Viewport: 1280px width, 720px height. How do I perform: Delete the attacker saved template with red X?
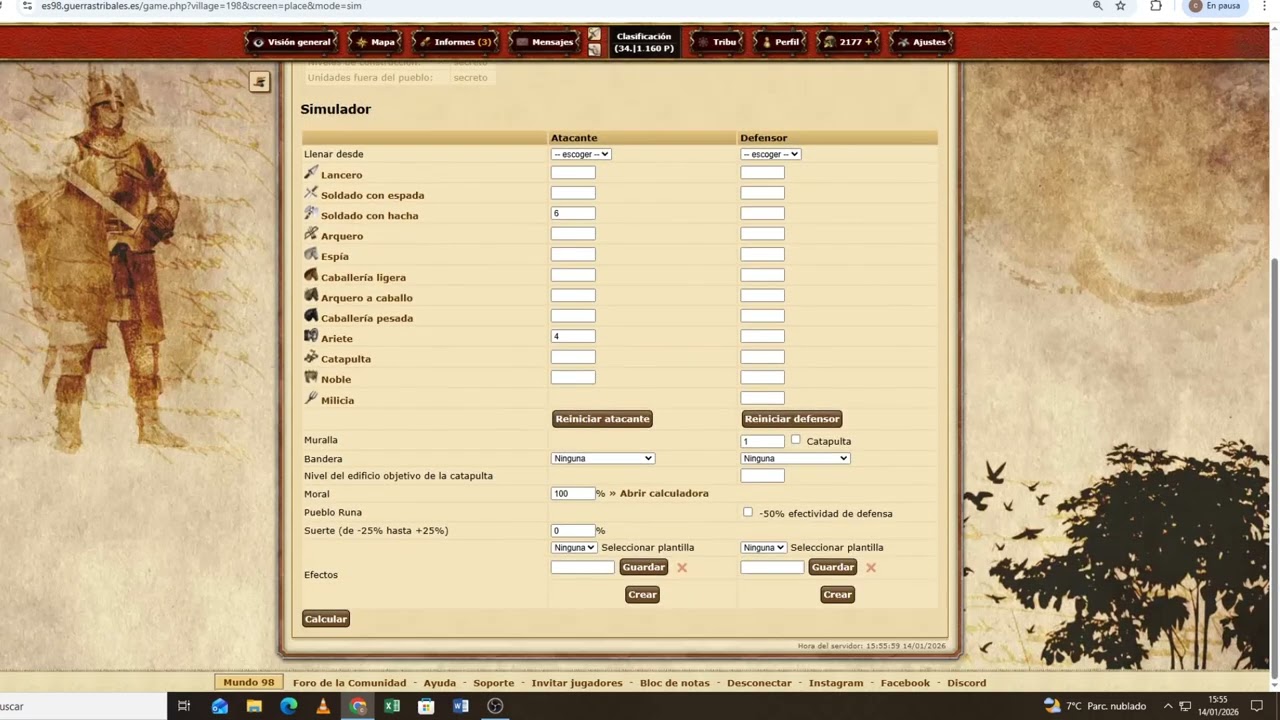coord(682,567)
